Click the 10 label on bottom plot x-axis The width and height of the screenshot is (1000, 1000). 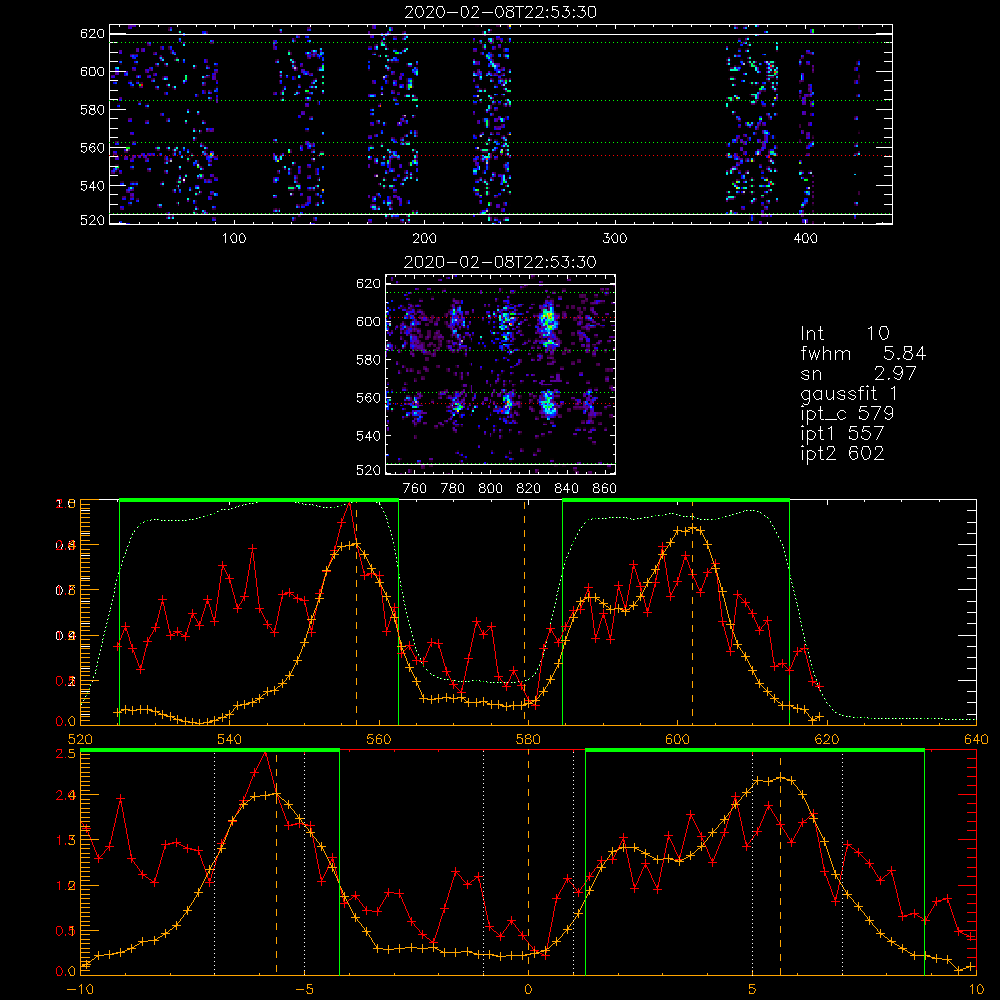976,989
